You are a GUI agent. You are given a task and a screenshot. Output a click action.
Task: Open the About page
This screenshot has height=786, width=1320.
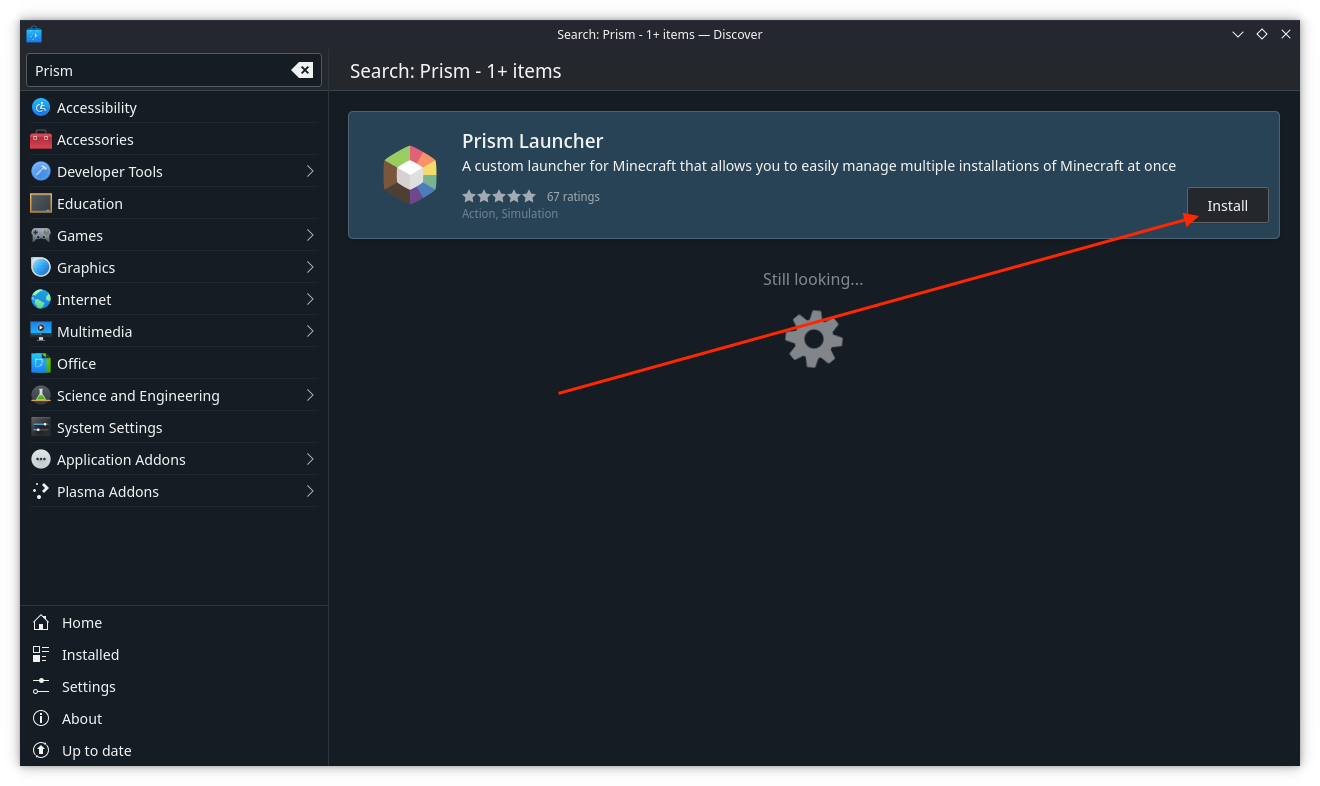81,718
